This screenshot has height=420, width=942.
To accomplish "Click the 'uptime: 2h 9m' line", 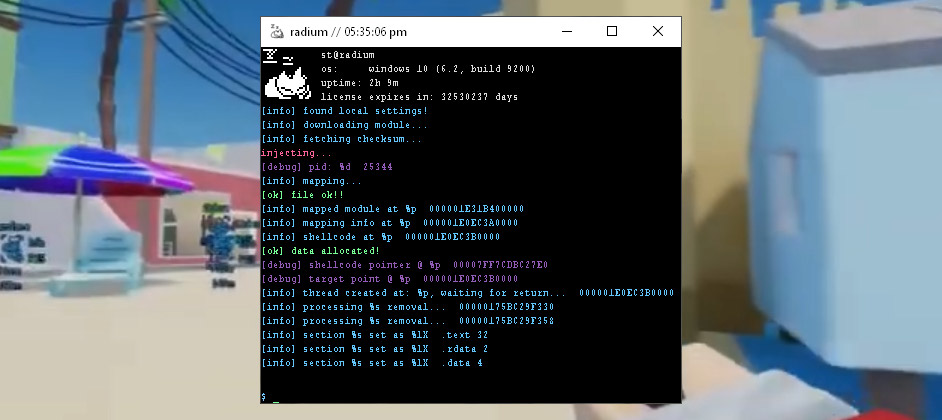I will click(x=359, y=83).
